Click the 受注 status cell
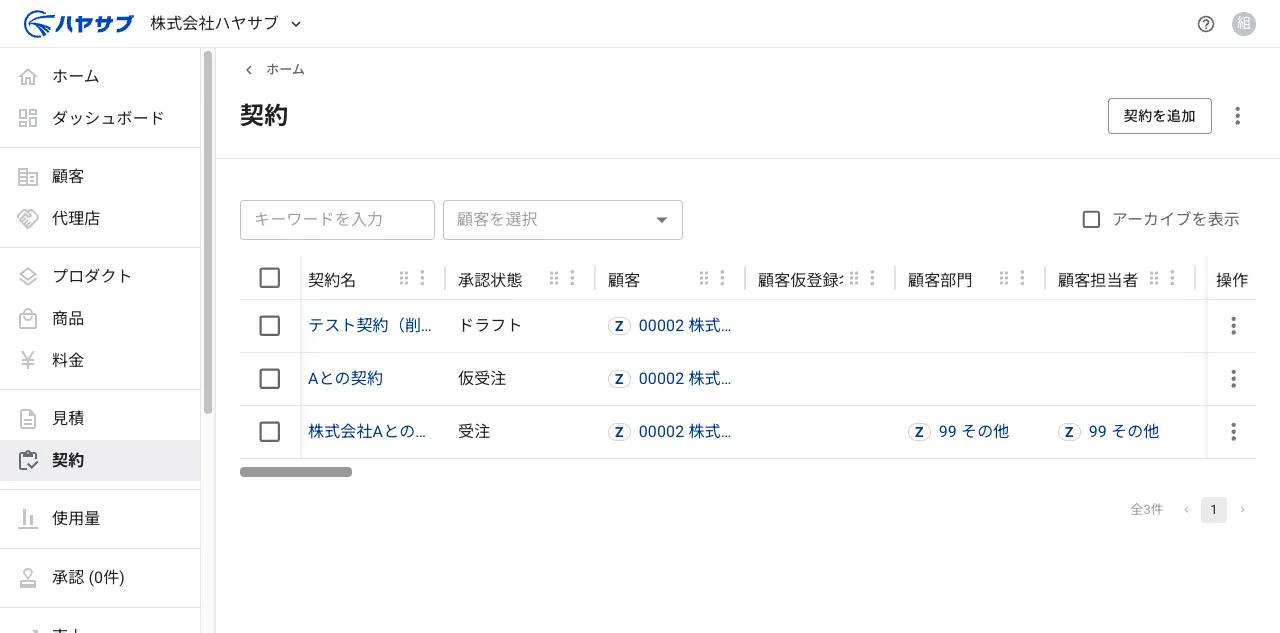Viewport: 1280px width, 633px height. 474,432
